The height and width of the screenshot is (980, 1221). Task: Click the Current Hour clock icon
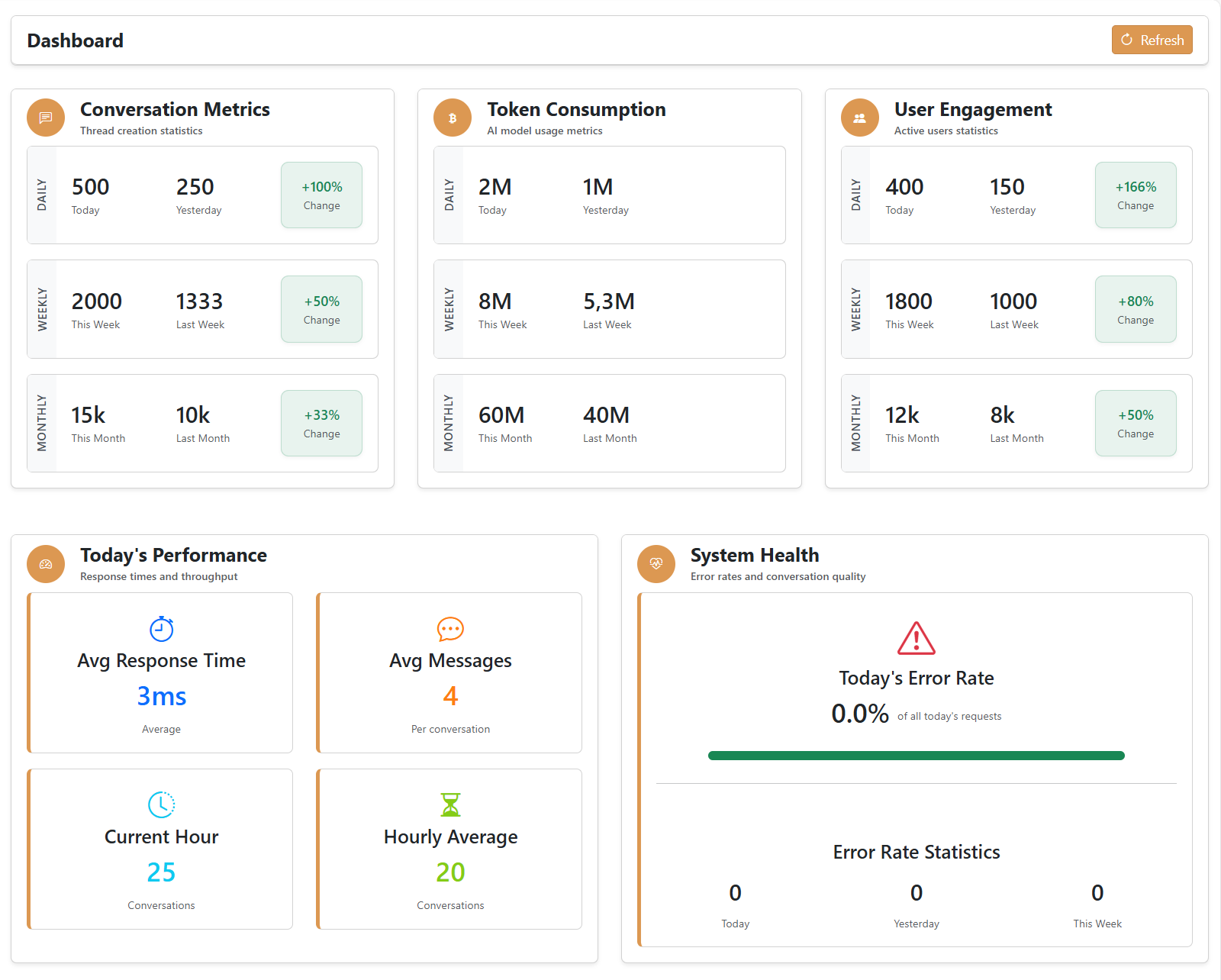tap(160, 804)
